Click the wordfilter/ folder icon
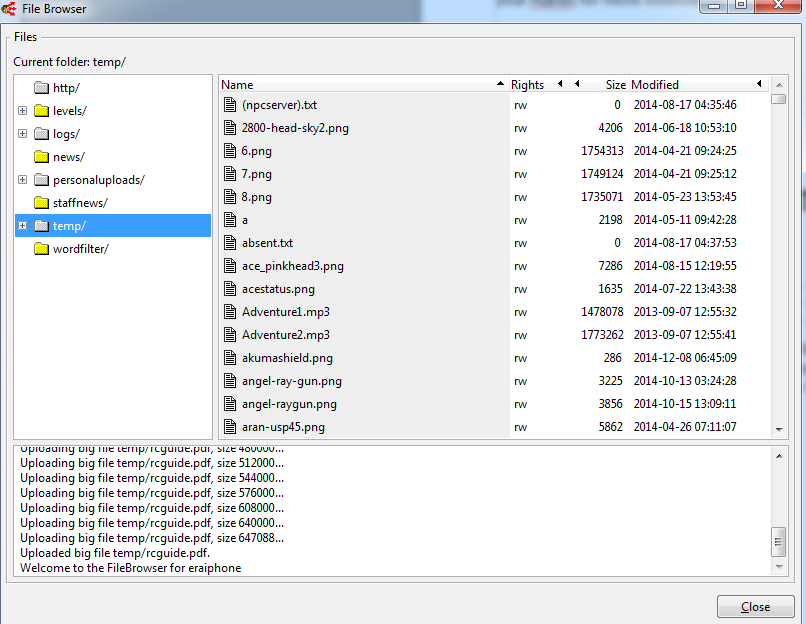Image resolution: width=806 pixels, height=624 pixels. click(x=41, y=249)
